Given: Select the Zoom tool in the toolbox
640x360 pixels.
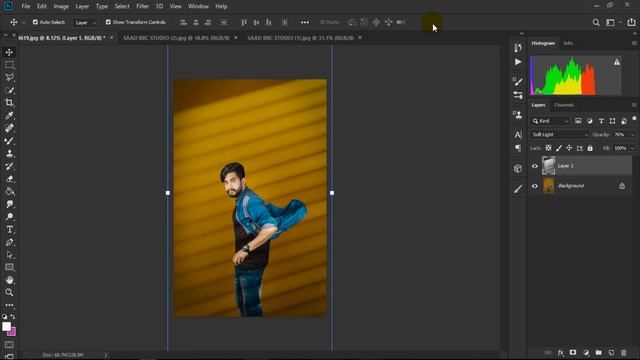Looking at the screenshot, I should (9, 292).
